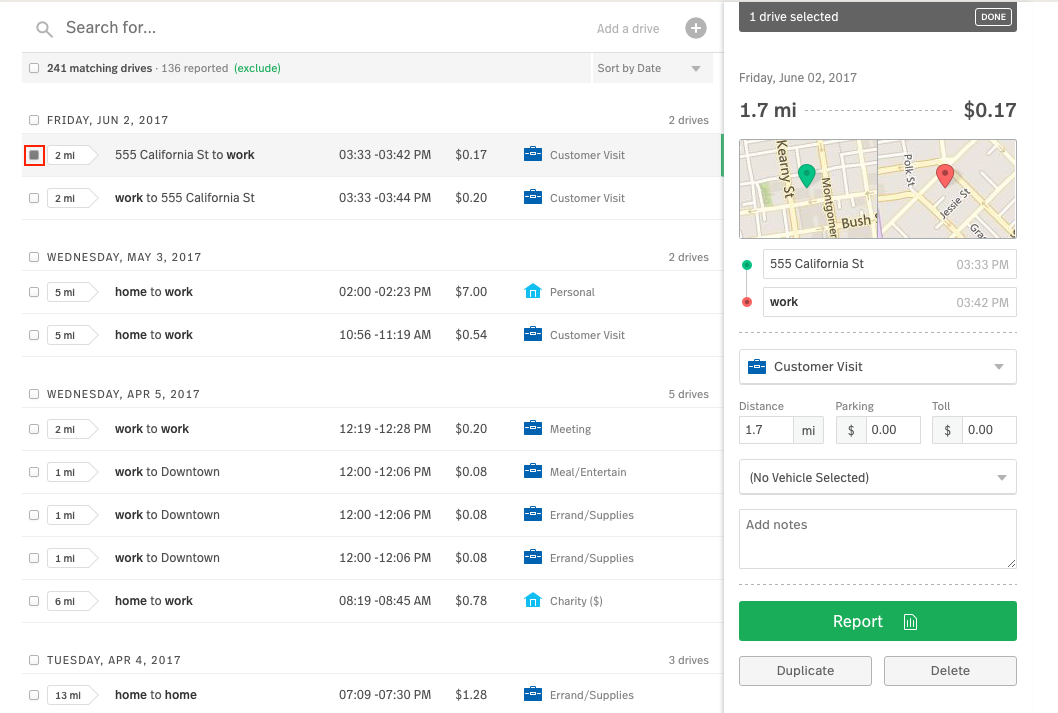The width and height of the screenshot is (1058, 713).
Task: Click the home to home route text
Action: pyautogui.click(x=156, y=694)
